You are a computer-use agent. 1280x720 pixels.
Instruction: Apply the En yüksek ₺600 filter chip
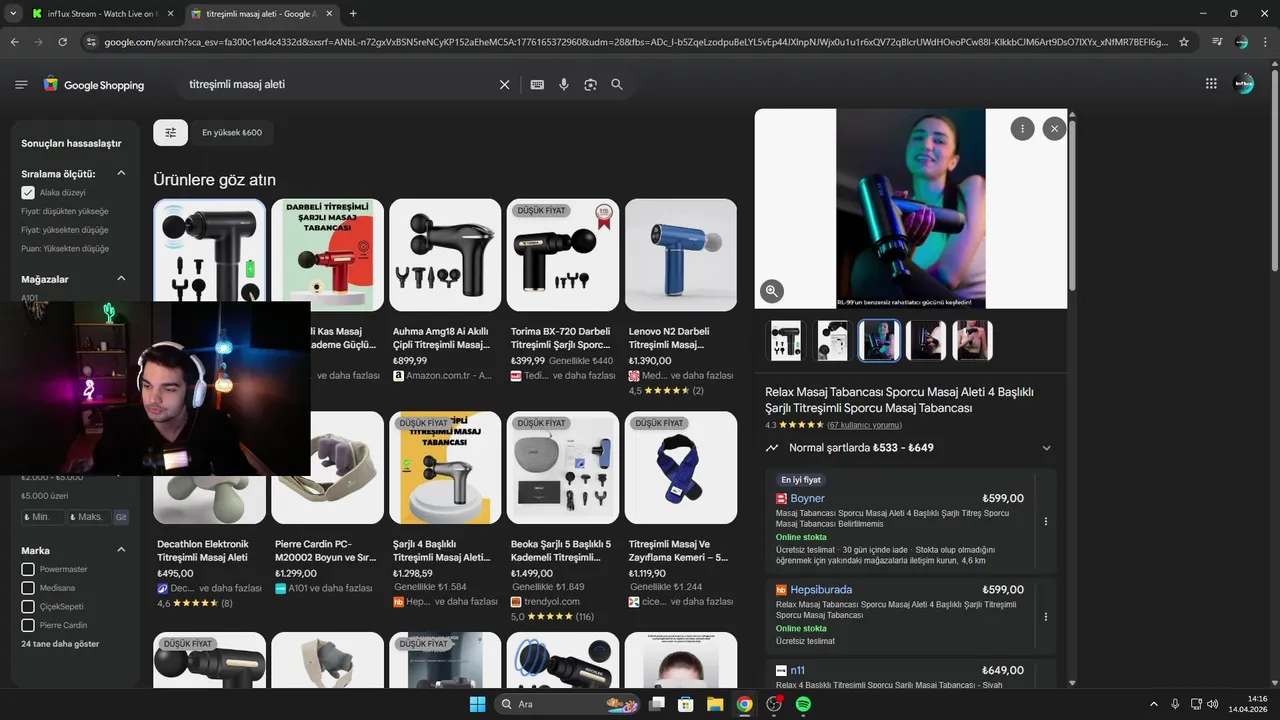[x=232, y=132]
